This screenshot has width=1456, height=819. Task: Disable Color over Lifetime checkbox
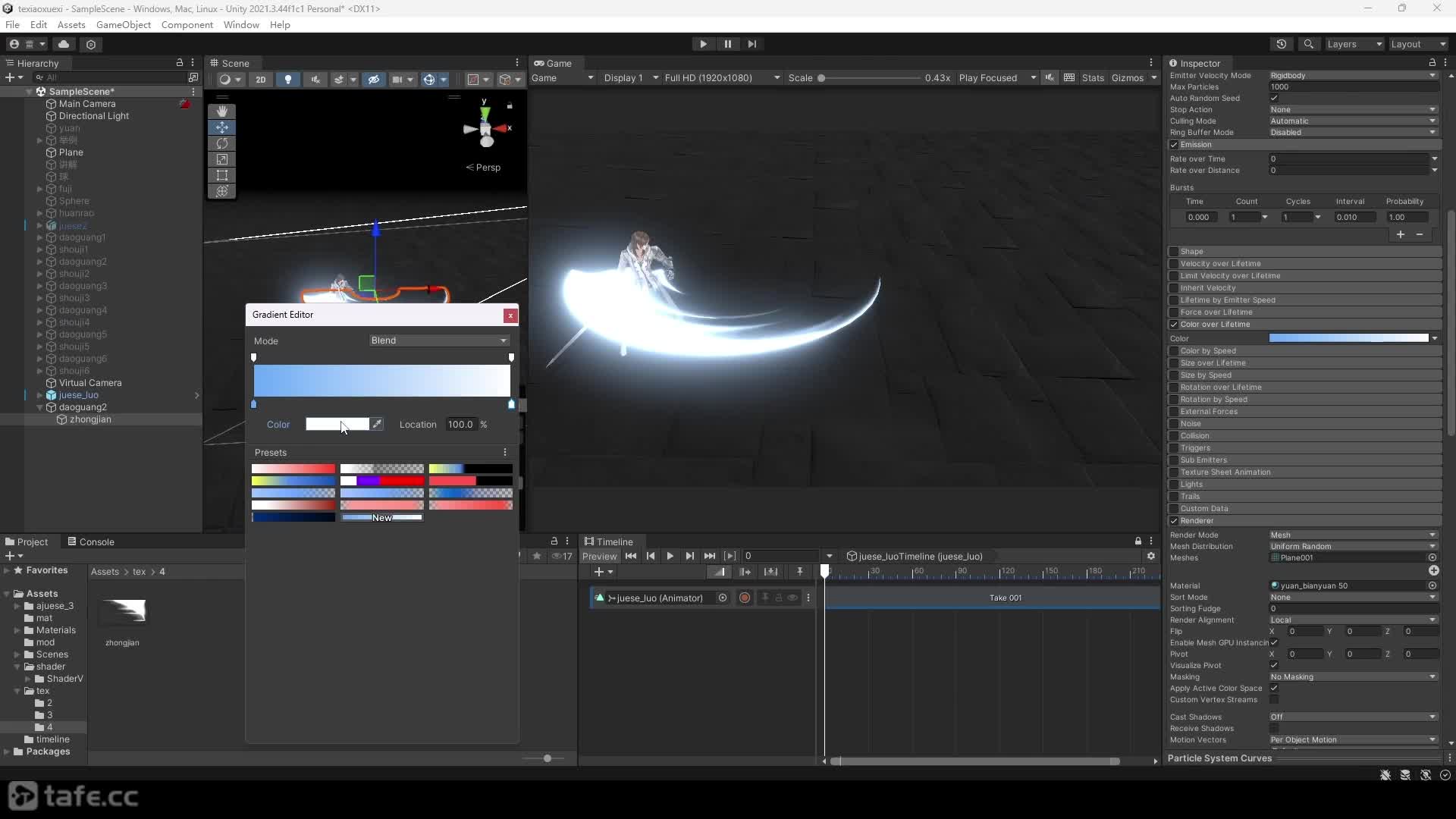[x=1174, y=325]
